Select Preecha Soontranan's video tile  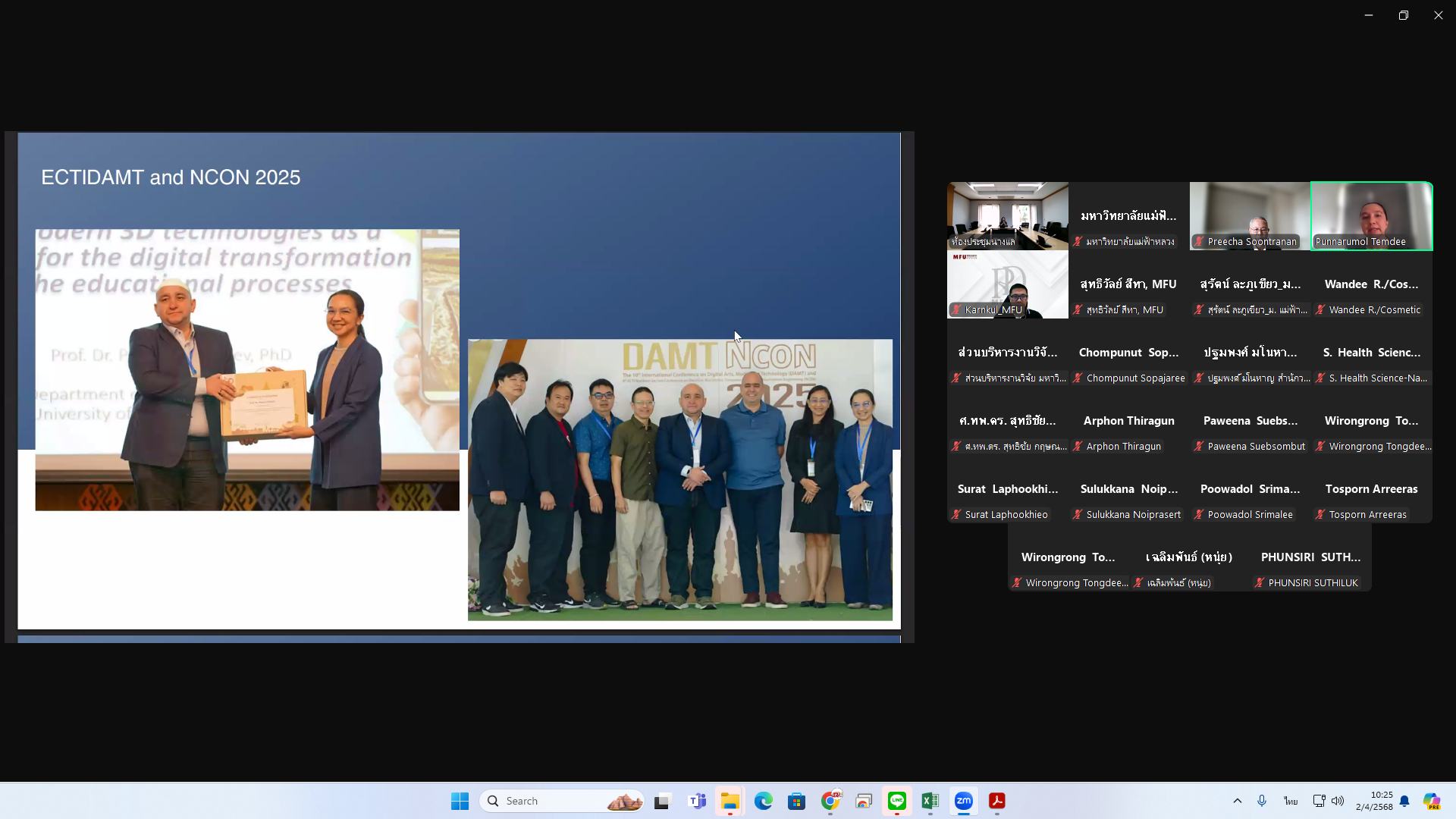tap(1250, 216)
